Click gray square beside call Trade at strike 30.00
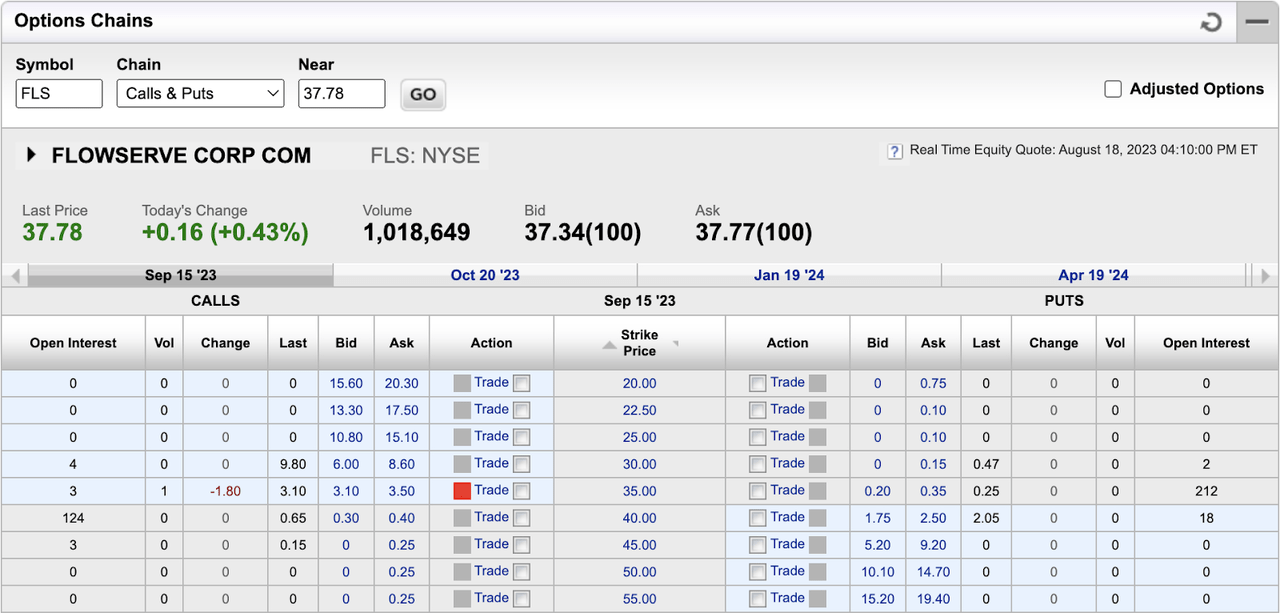 462,463
